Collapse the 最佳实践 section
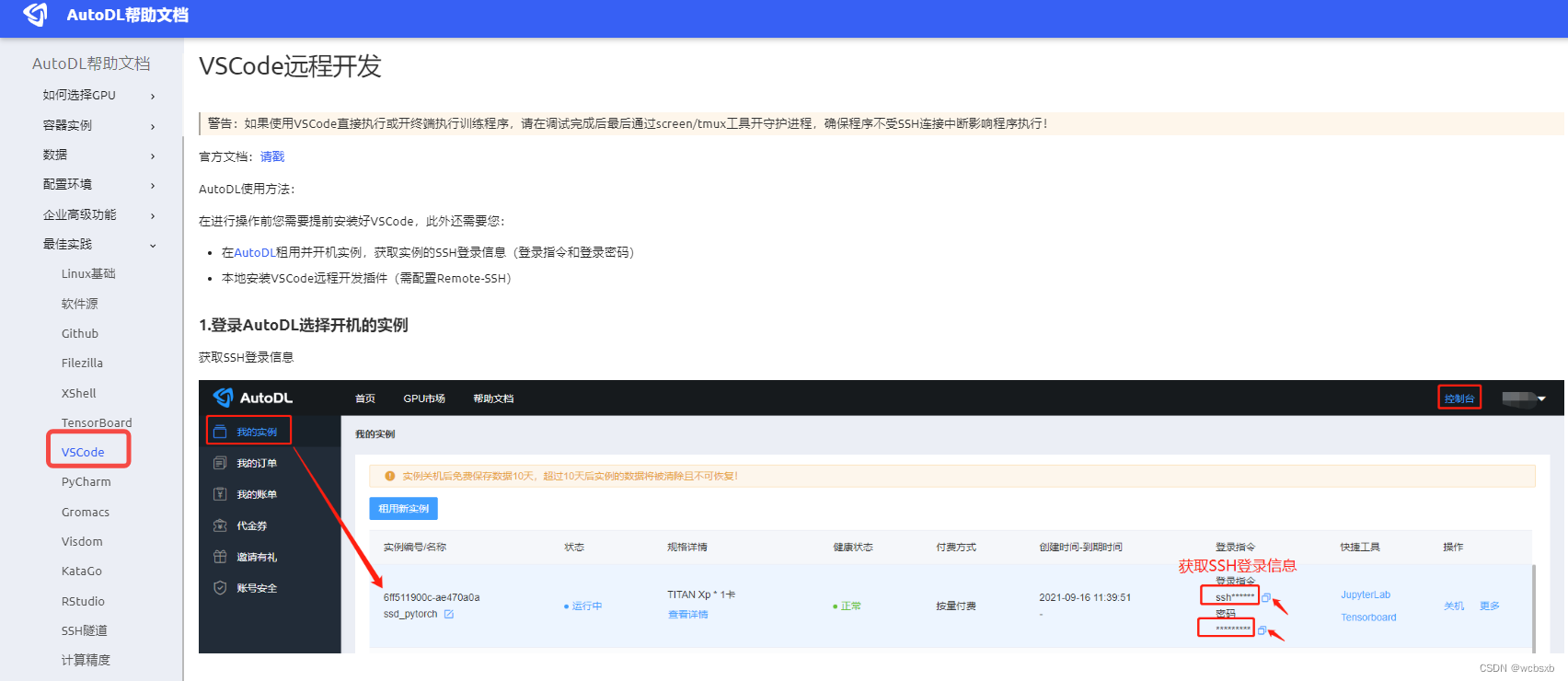The image size is (1568, 681). pos(98,244)
